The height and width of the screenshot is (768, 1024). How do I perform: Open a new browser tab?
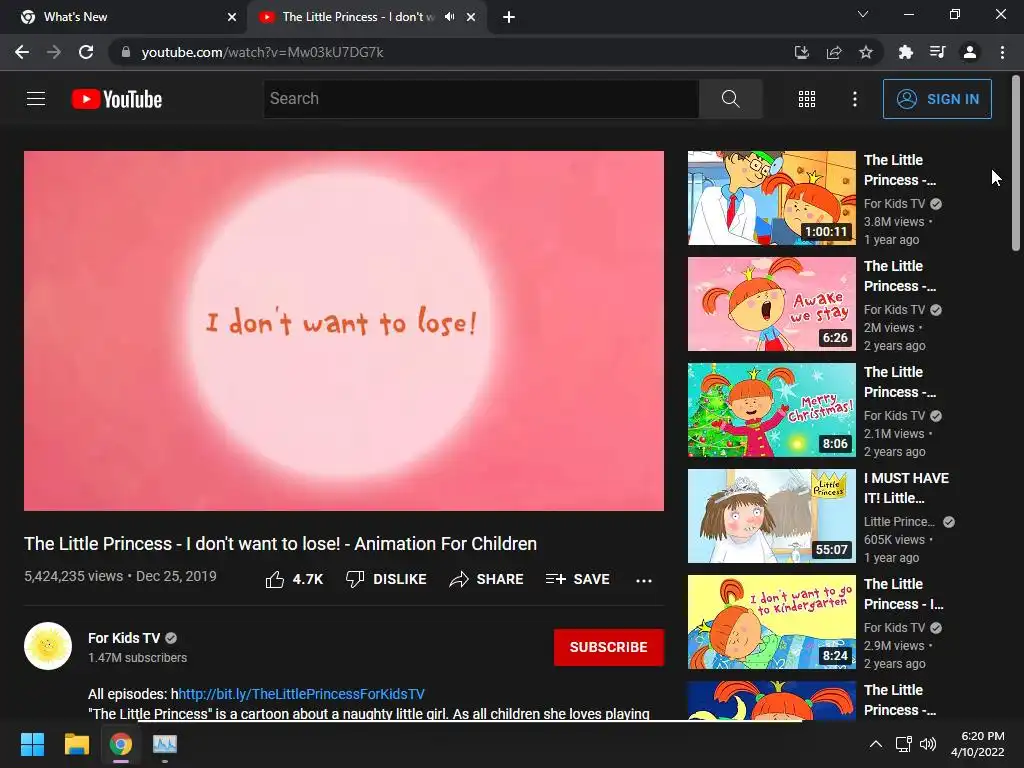point(509,17)
